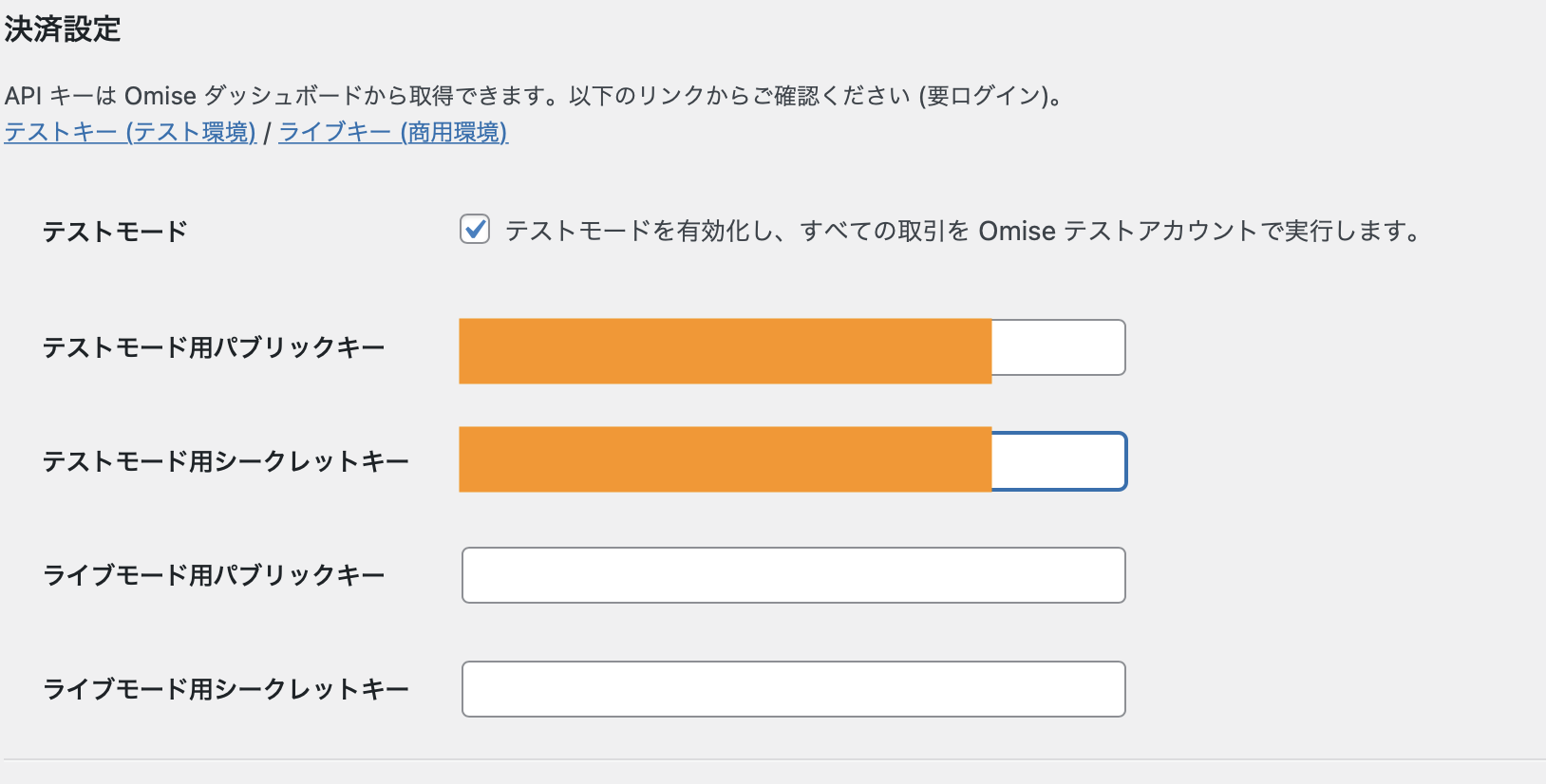Focus the ライブモード用パブリックキー input field
Viewport: 1546px width, 784px height.
point(793,575)
